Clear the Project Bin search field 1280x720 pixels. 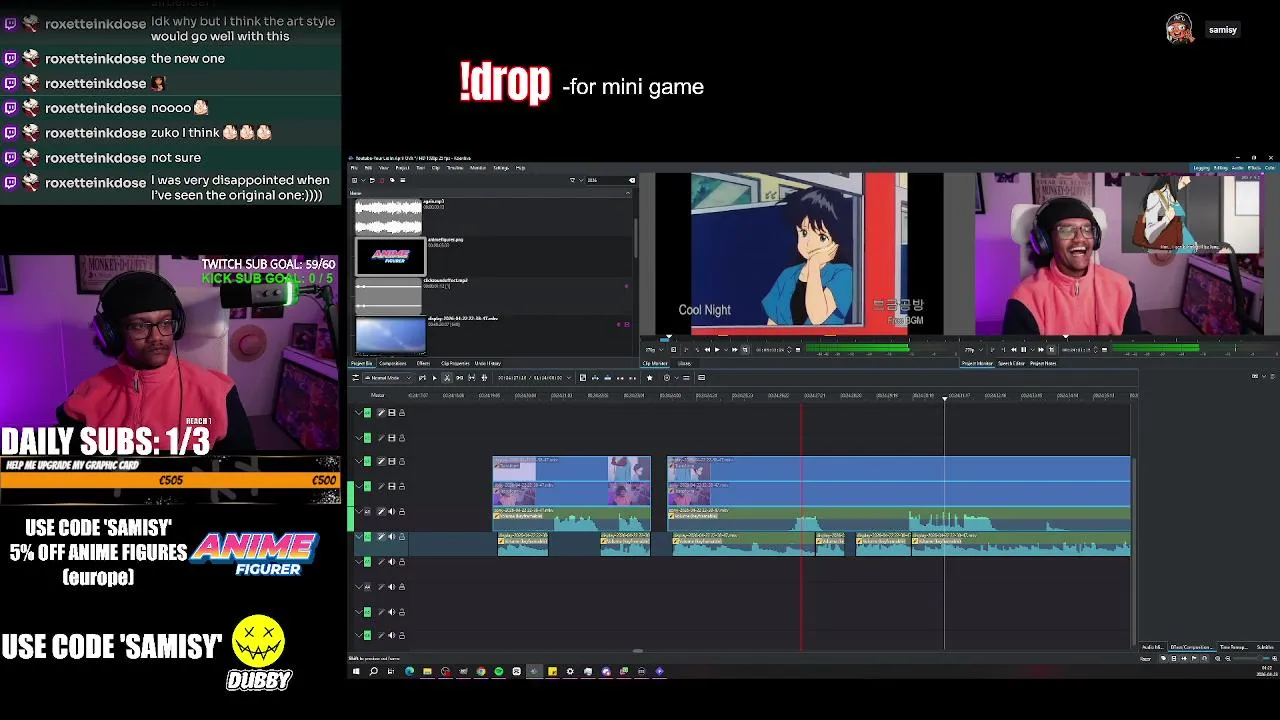point(631,180)
